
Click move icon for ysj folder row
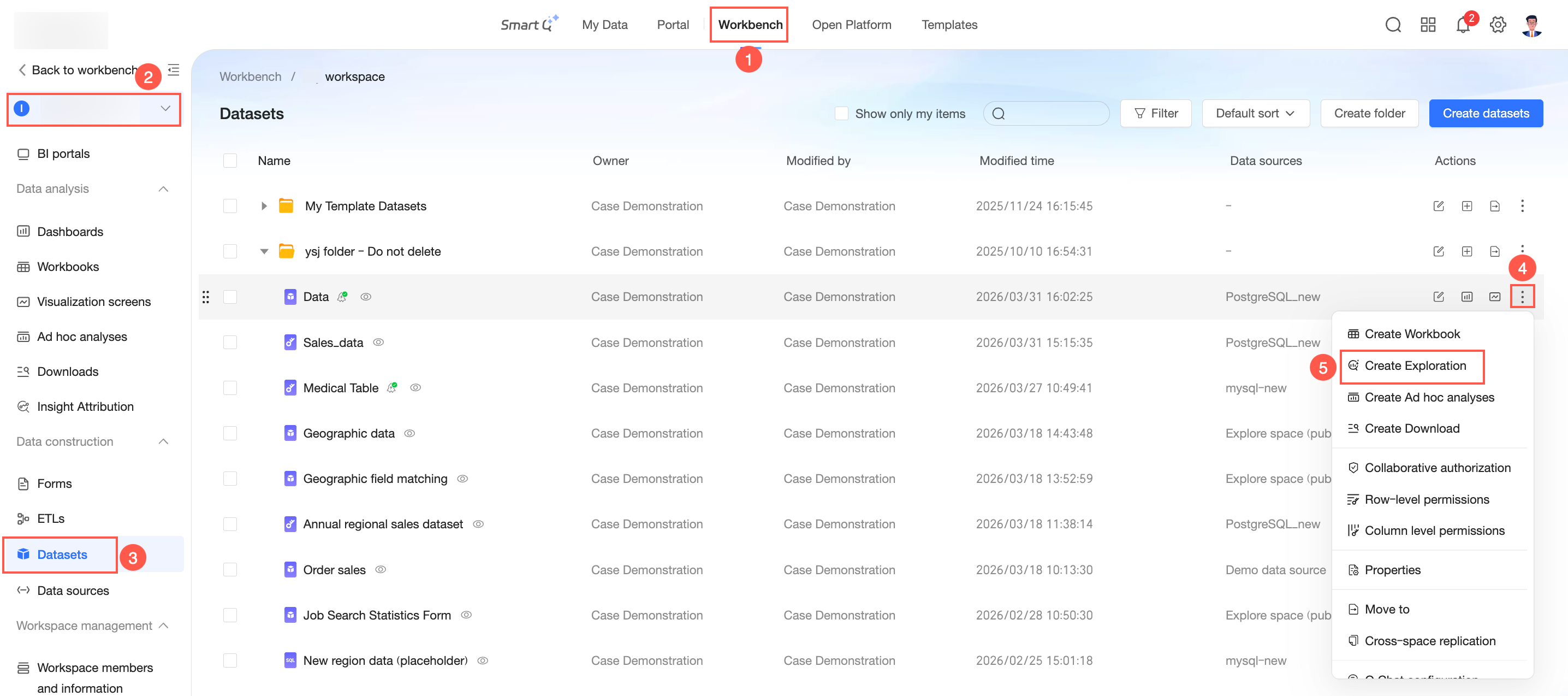1494,251
